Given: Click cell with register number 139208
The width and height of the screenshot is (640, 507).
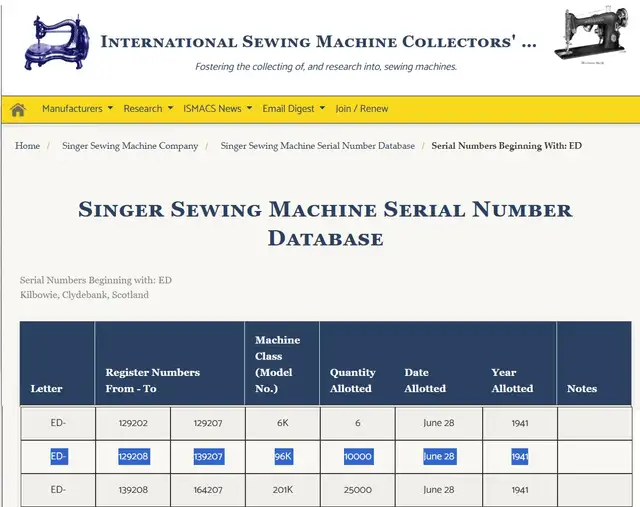Looking at the screenshot, I should (x=133, y=490).
